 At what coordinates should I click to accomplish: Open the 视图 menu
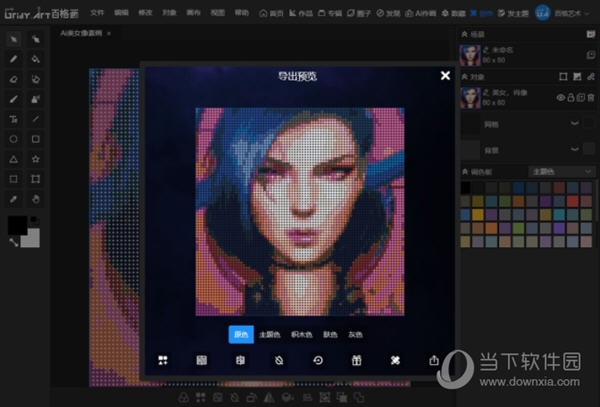pyautogui.click(x=217, y=13)
